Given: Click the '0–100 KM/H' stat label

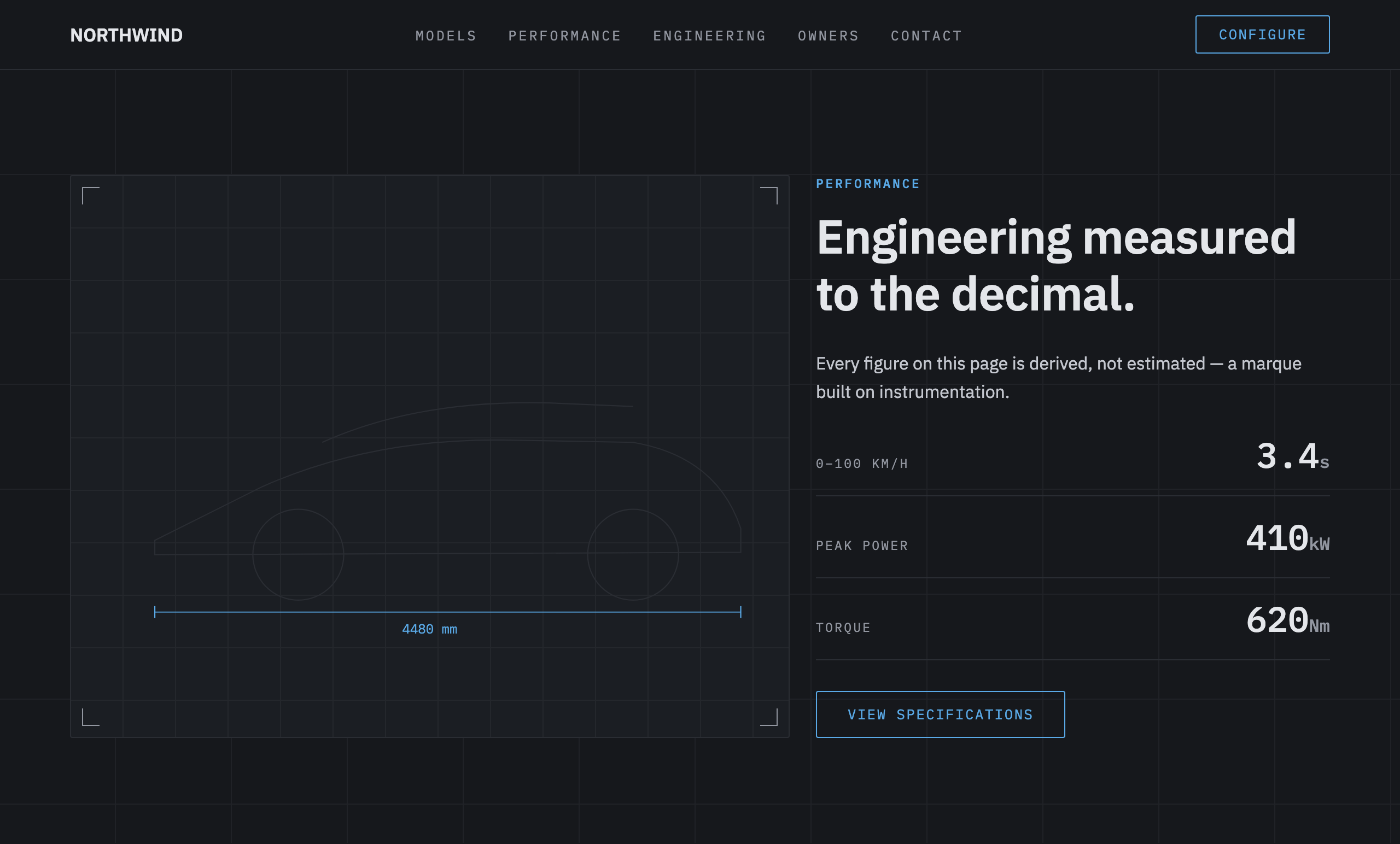Looking at the screenshot, I should click(x=862, y=464).
